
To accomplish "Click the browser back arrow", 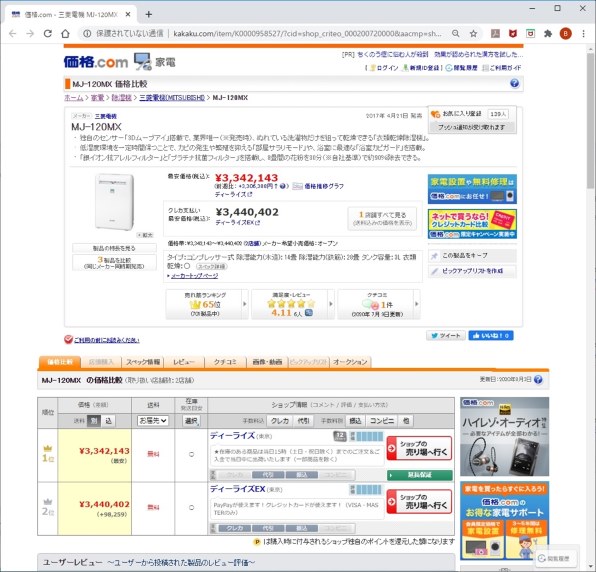I will coord(13,34).
